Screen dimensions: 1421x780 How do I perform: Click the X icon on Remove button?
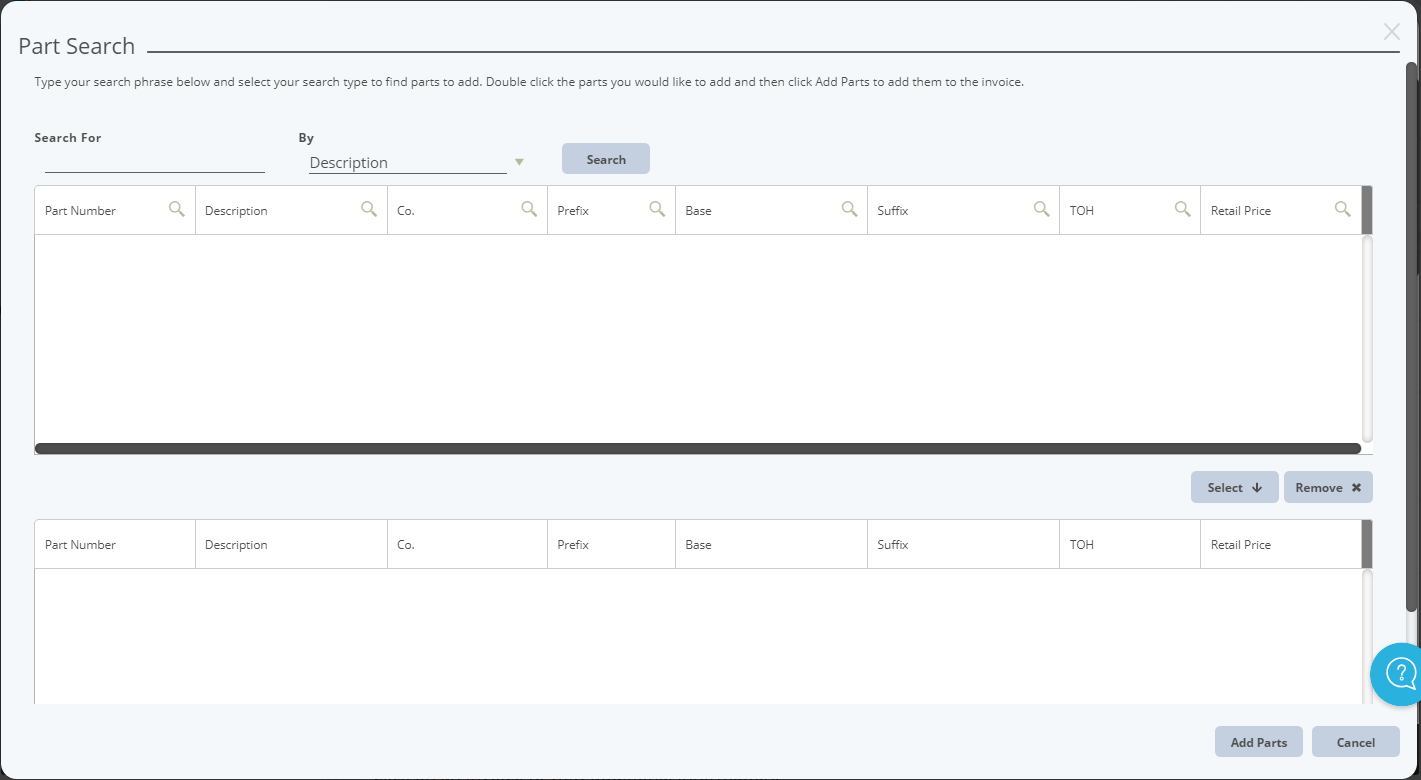coord(1355,487)
